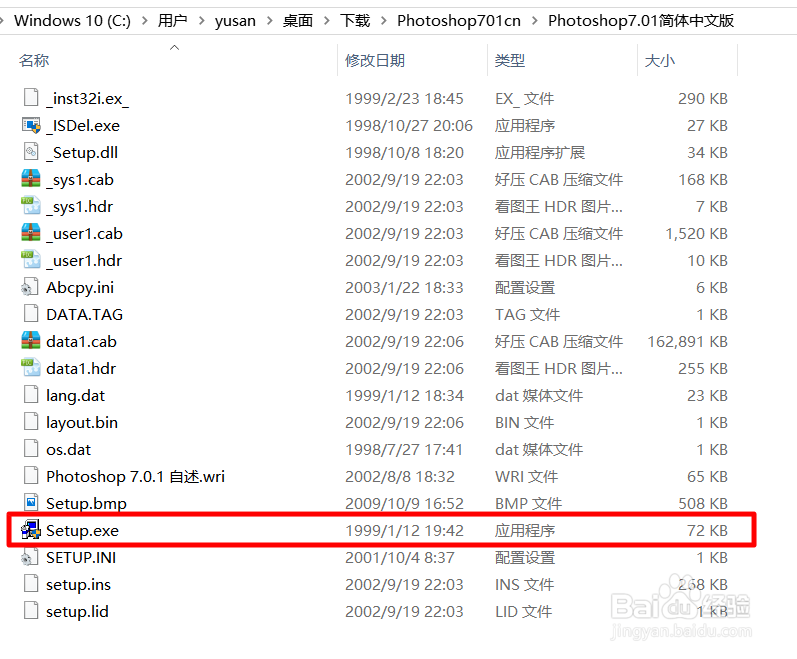Click the WRI 文件 type cell

click(x=527, y=477)
